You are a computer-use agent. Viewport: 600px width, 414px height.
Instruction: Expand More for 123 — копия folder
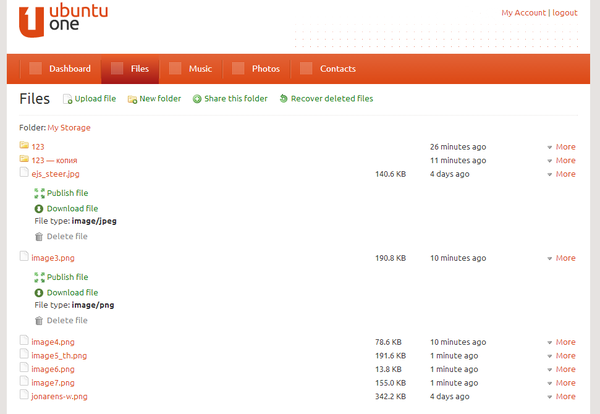[561, 161]
